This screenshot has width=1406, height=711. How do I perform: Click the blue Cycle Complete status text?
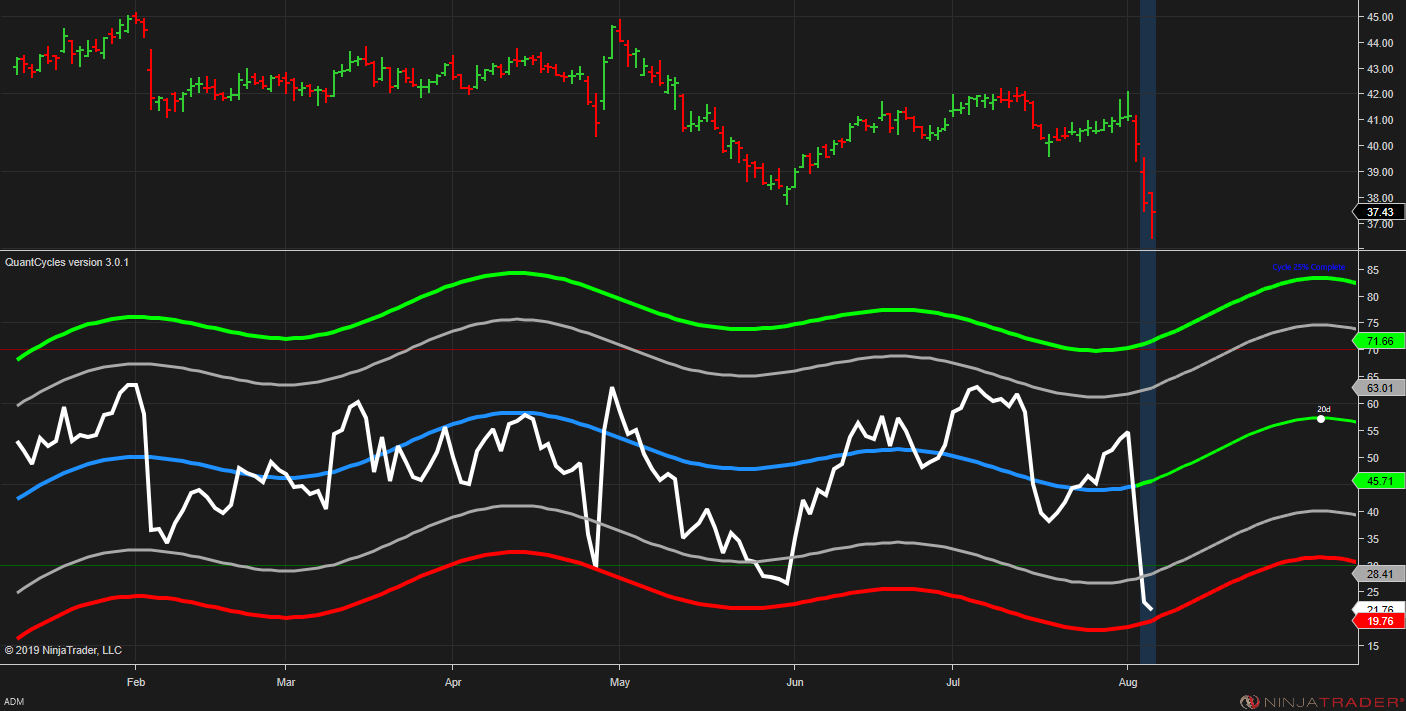tap(1308, 267)
